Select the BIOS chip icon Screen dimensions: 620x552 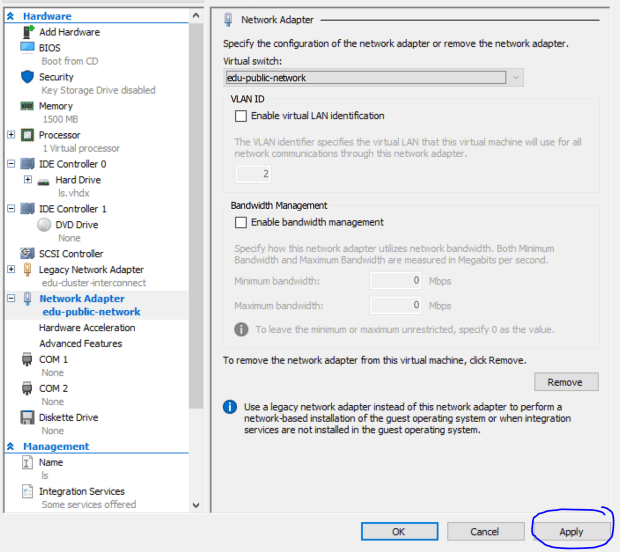coord(27,47)
